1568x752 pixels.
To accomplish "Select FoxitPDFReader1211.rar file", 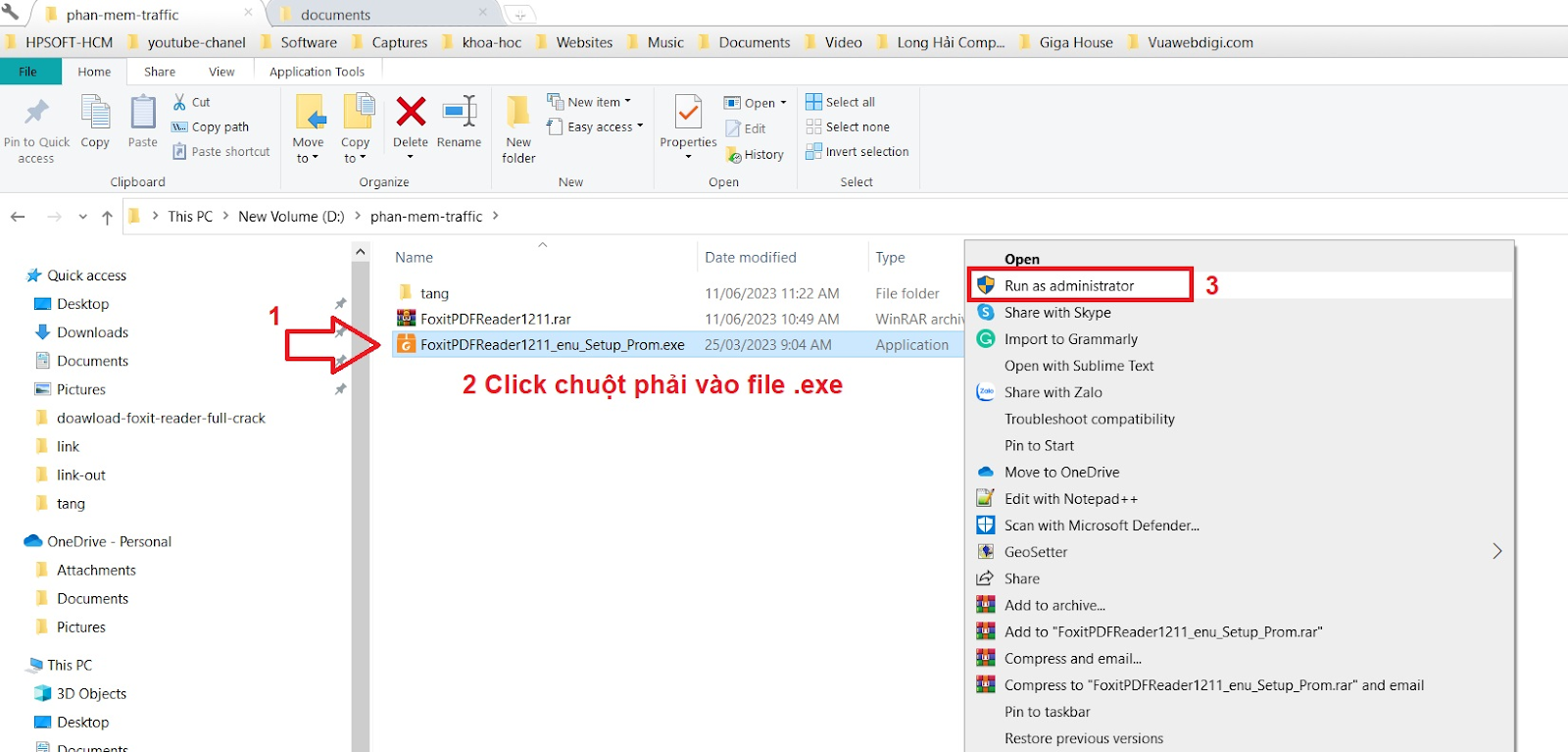I will pyautogui.click(x=496, y=319).
